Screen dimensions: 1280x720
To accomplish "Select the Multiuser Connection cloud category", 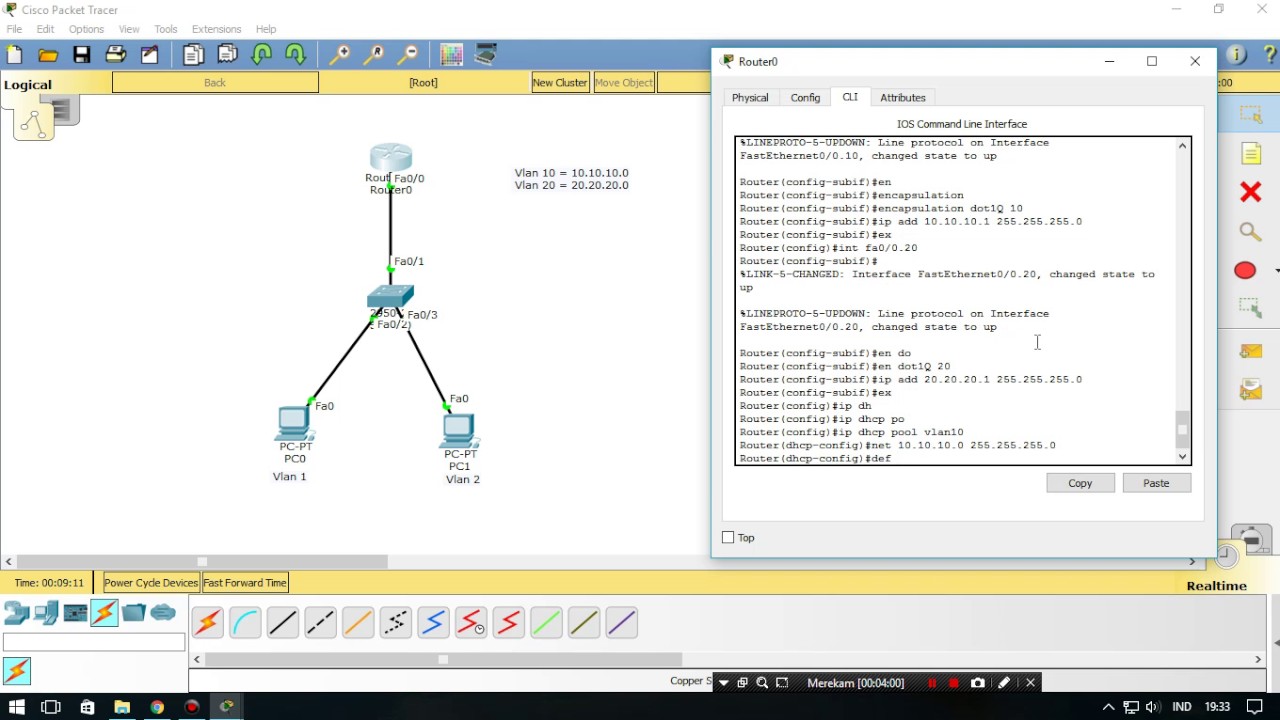I will pos(163,613).
